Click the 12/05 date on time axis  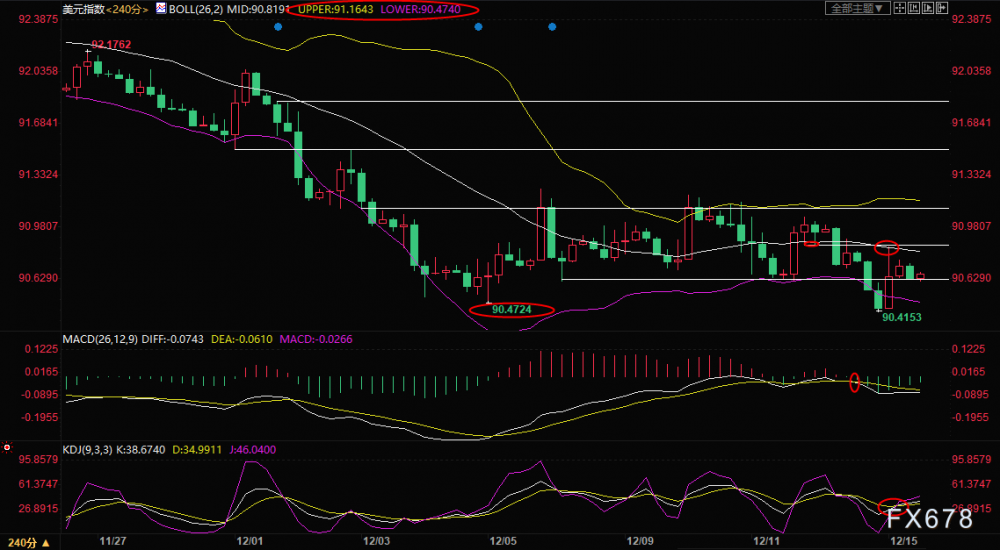pos(503,541)
